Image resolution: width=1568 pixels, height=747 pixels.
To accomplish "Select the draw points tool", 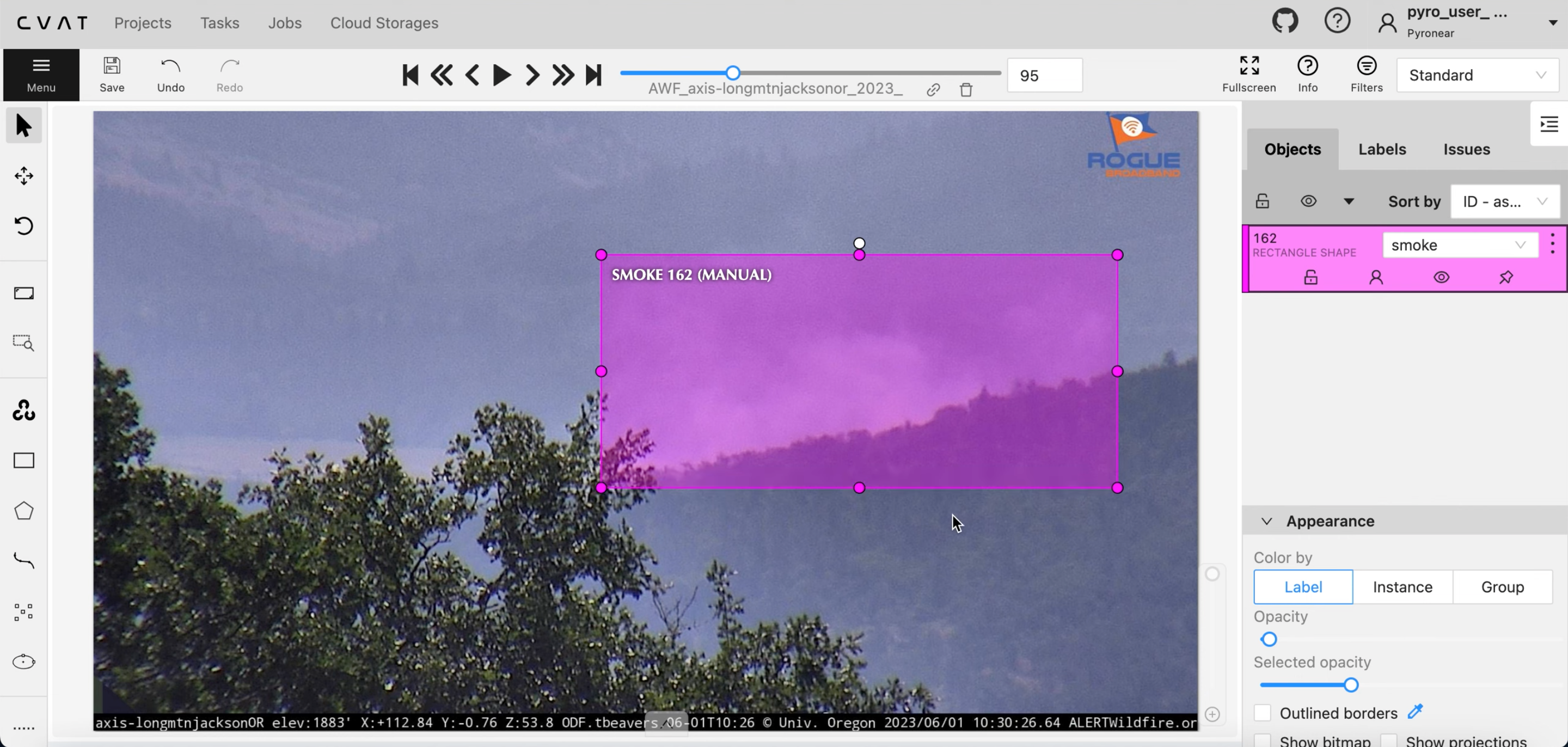I will coord(24,611).
